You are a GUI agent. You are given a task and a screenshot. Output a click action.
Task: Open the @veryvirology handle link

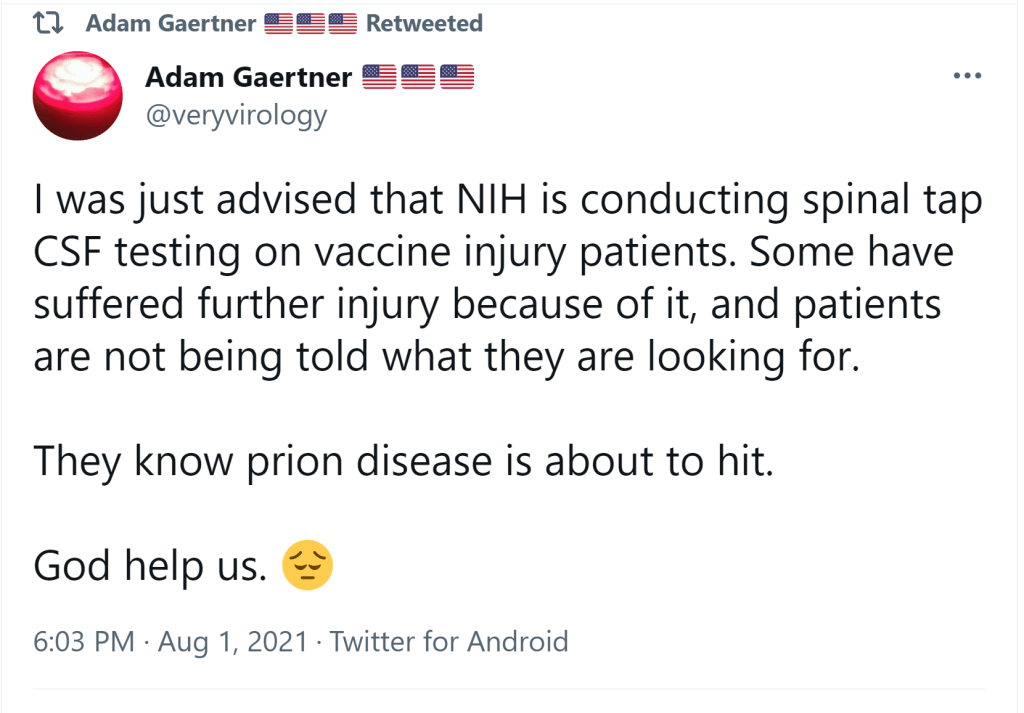point(236,115)
